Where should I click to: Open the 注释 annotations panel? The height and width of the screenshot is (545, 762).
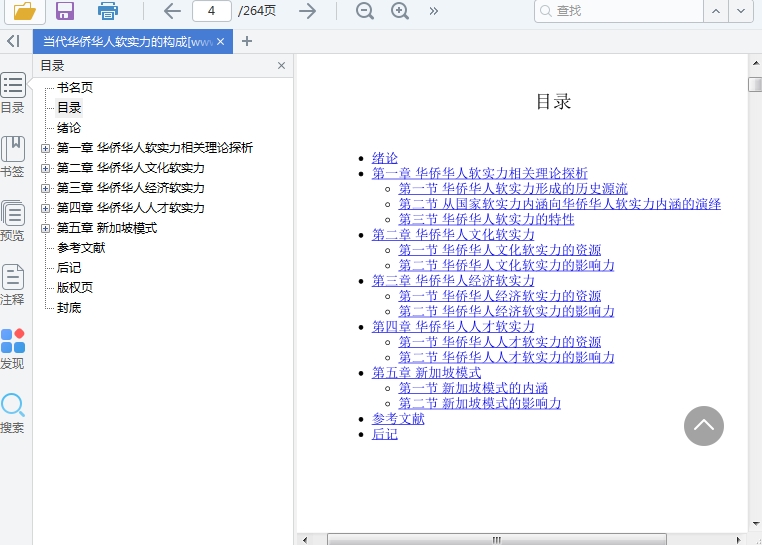13,285
